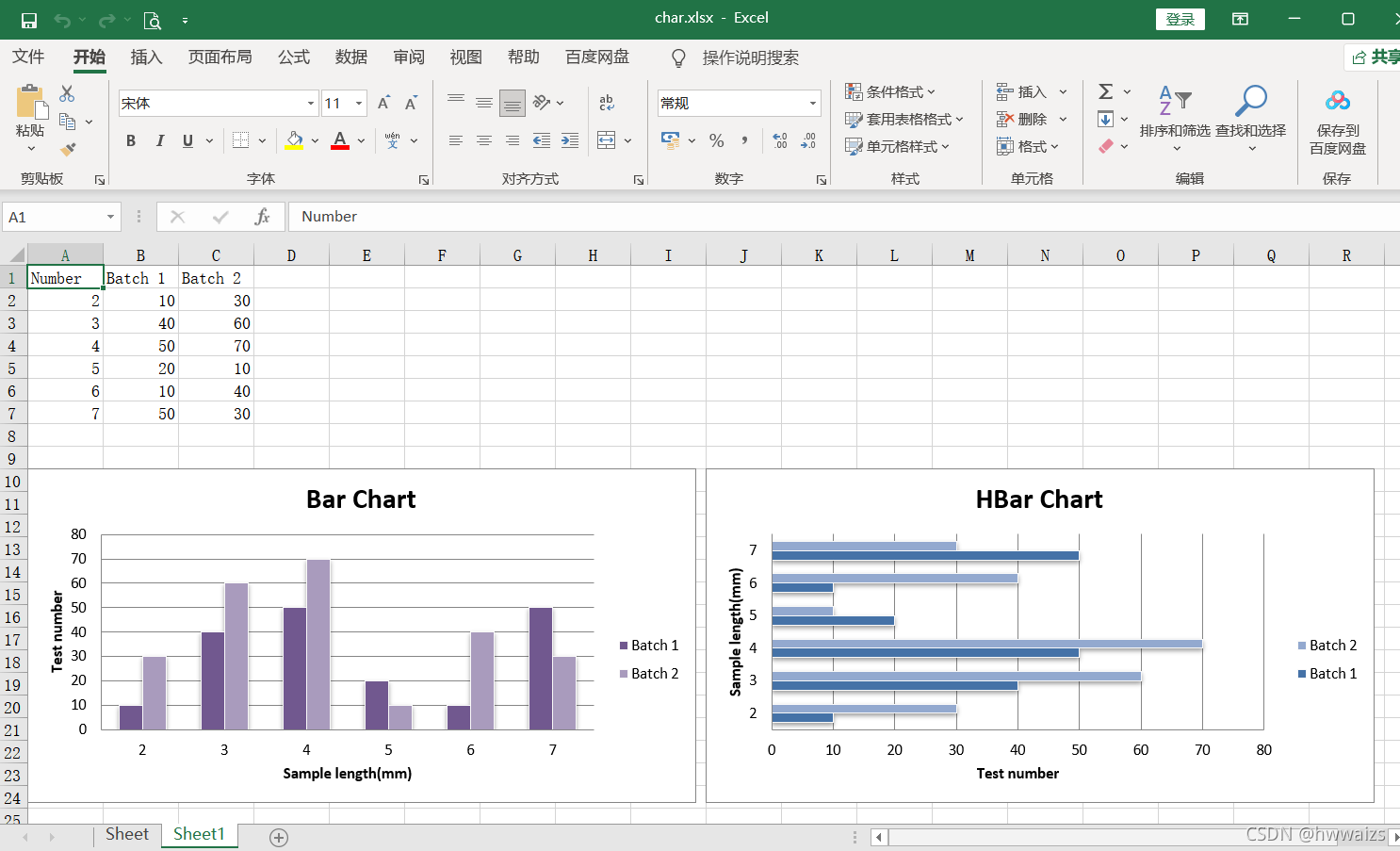This screenshot has height=851, width=1400.
Task: Expand the font color arrow
Action: pos(361,140)
